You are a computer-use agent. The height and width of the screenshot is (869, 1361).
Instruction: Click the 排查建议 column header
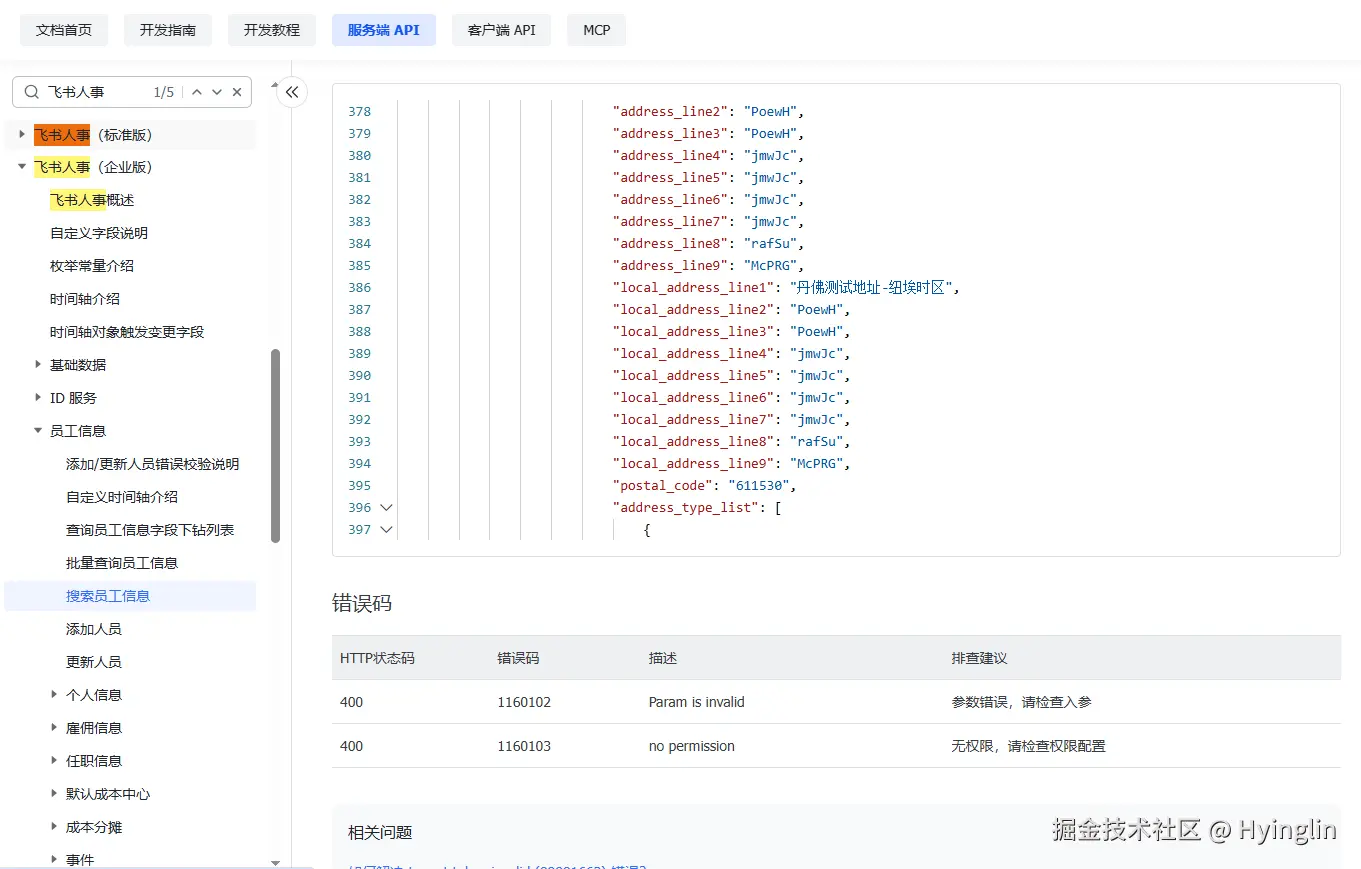point(980,658)
